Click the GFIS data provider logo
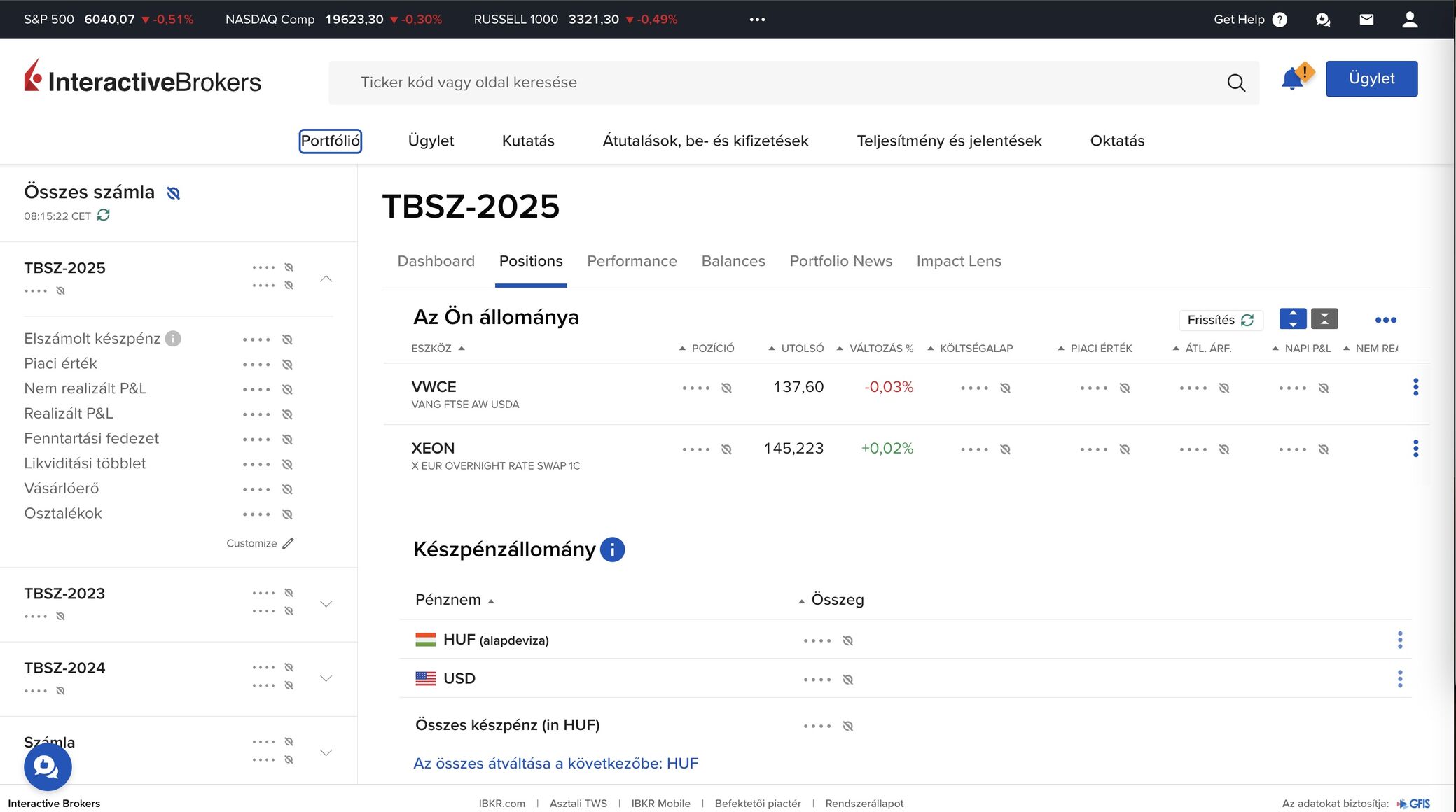Image resolution: width=1456 pixels, height=812 pixels. pyautogui.click(x=1413, y=804)
